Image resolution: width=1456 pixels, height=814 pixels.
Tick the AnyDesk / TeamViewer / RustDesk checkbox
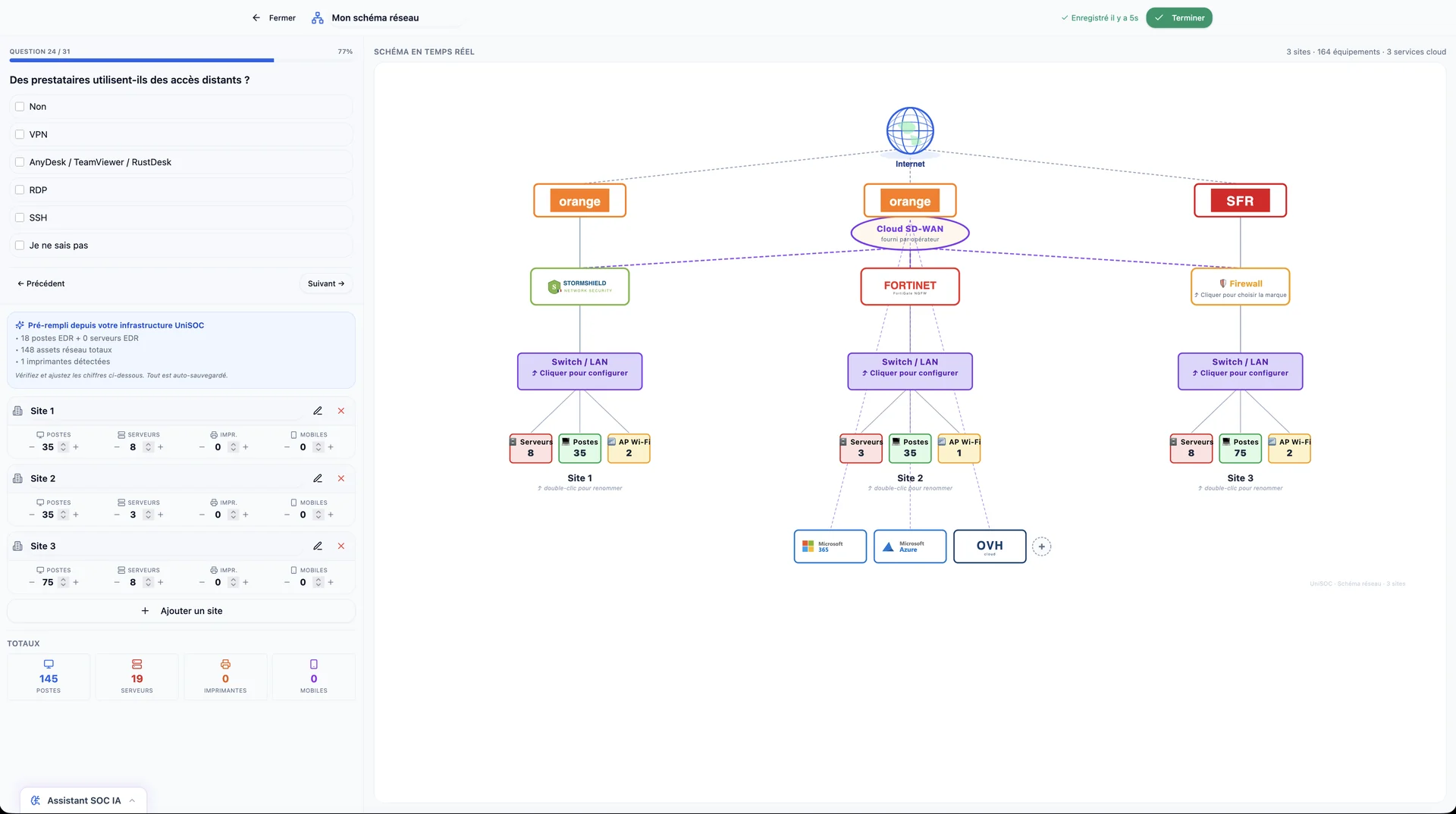coord(20,162)
